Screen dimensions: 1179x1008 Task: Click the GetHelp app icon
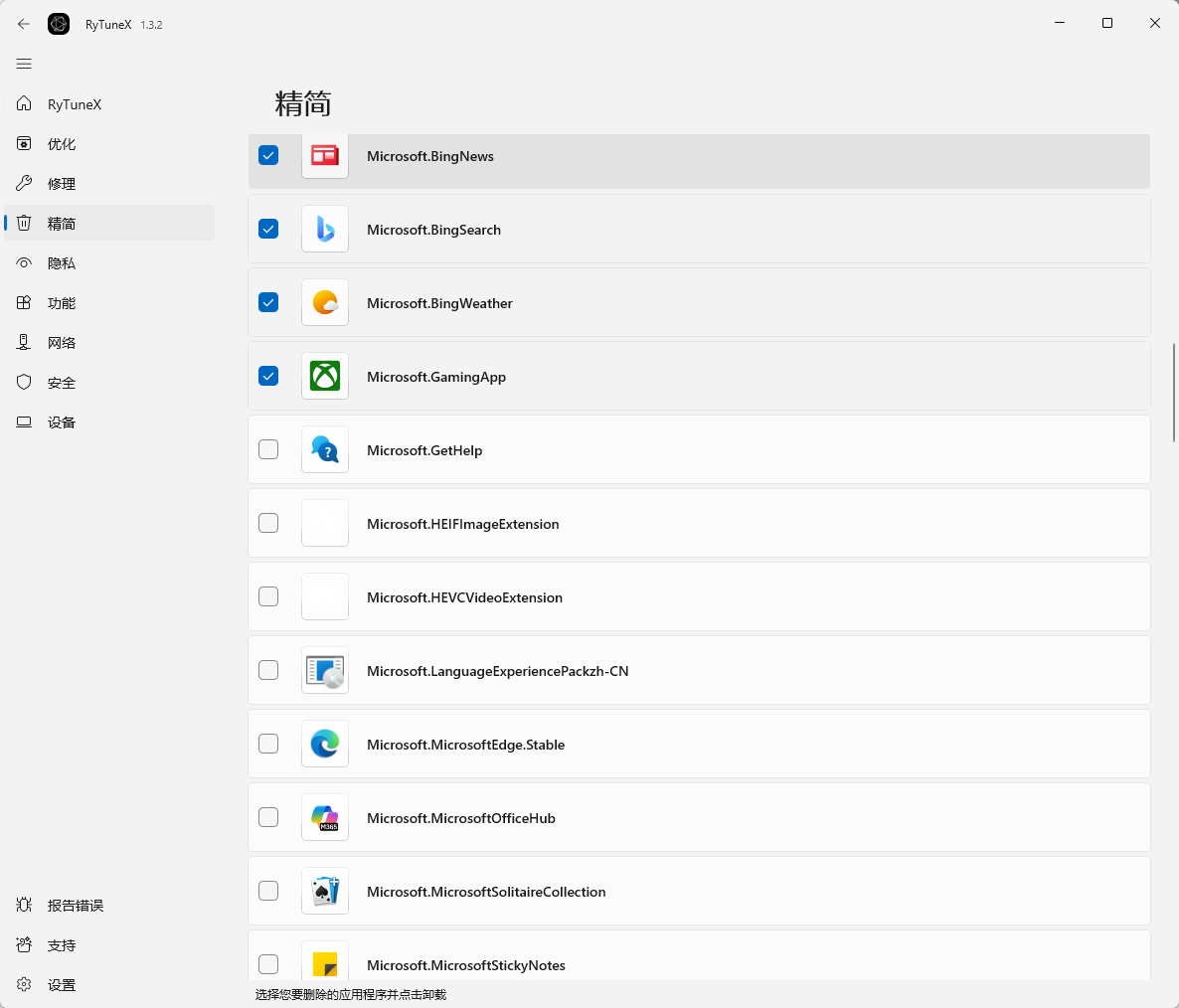tap(325, 449)
